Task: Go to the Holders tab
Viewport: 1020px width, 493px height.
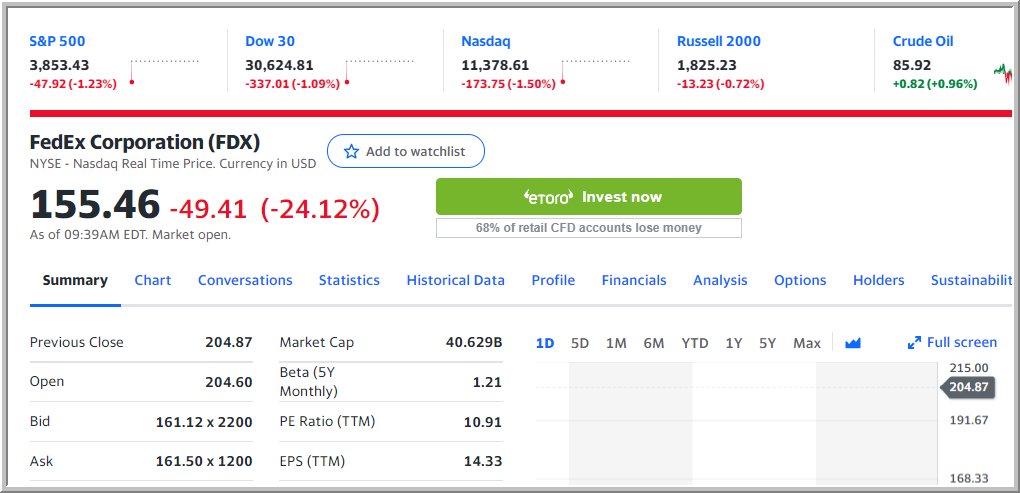Action: [x=879, y=280]
